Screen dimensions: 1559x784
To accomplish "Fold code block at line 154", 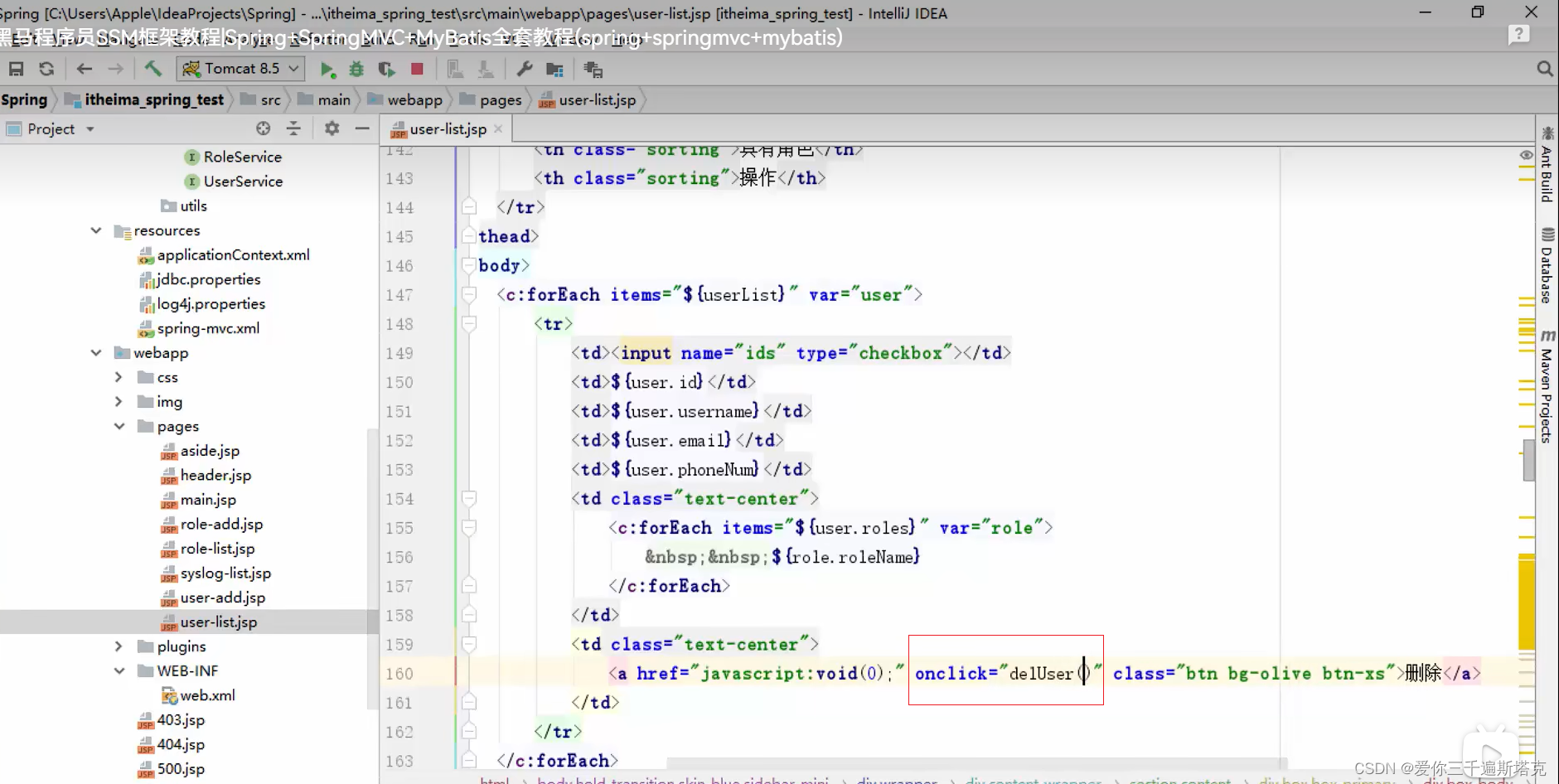I will click(x=469, y=498).
